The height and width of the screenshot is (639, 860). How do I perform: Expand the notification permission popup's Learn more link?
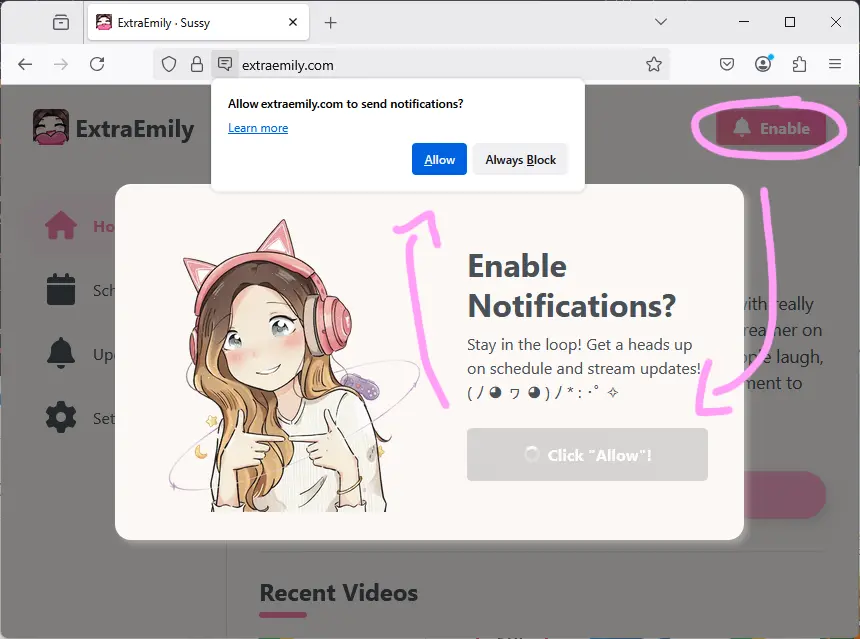coord(258,128)
